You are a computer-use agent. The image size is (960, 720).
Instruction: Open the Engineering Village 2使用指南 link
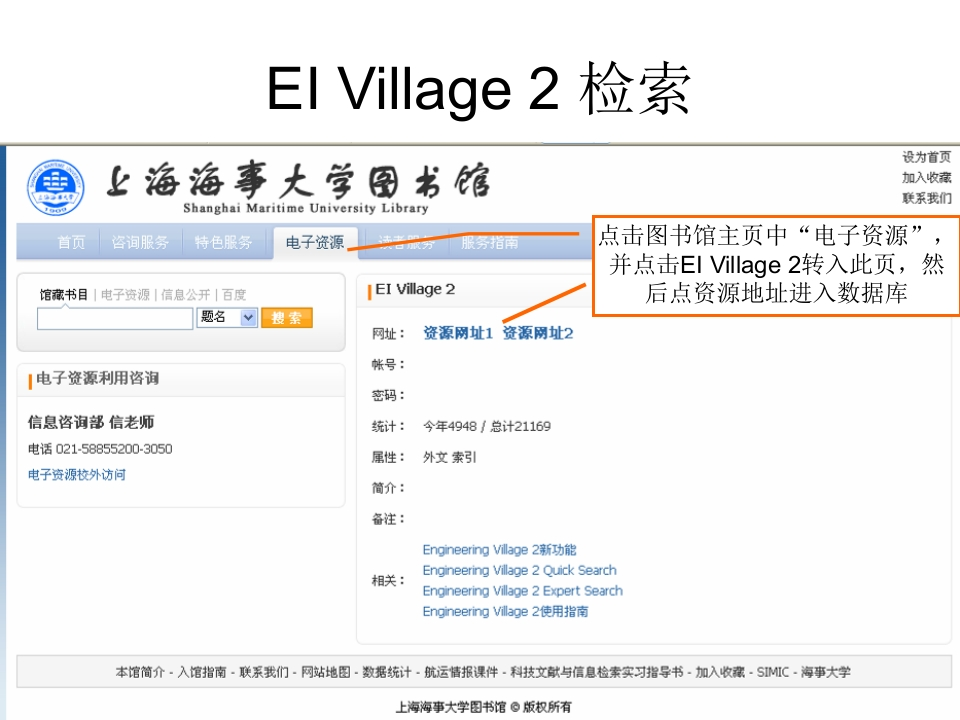[505, 611]
